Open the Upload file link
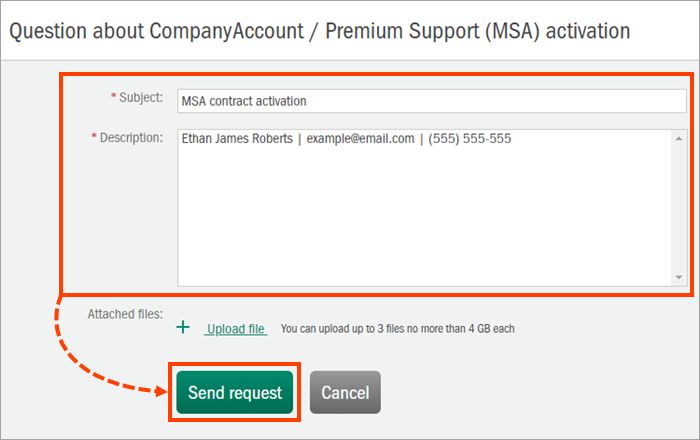 236,329
